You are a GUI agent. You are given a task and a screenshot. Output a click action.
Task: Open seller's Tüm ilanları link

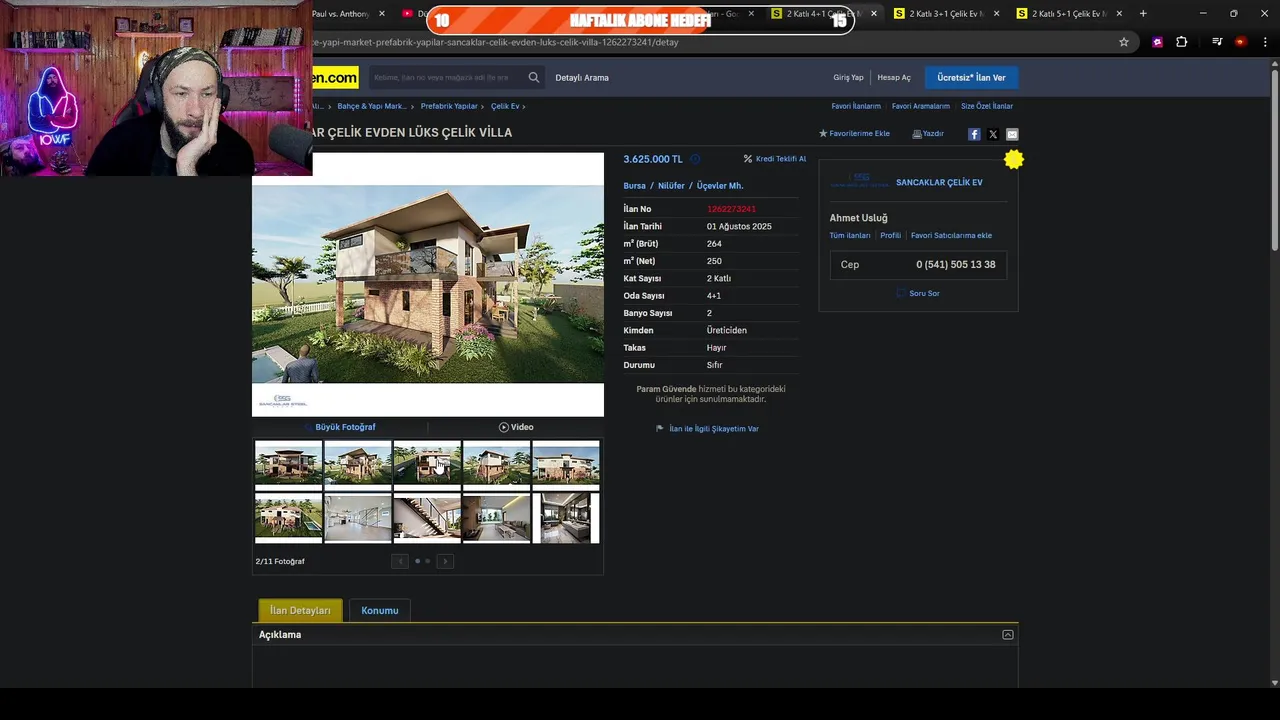click(x=850, y=235)
